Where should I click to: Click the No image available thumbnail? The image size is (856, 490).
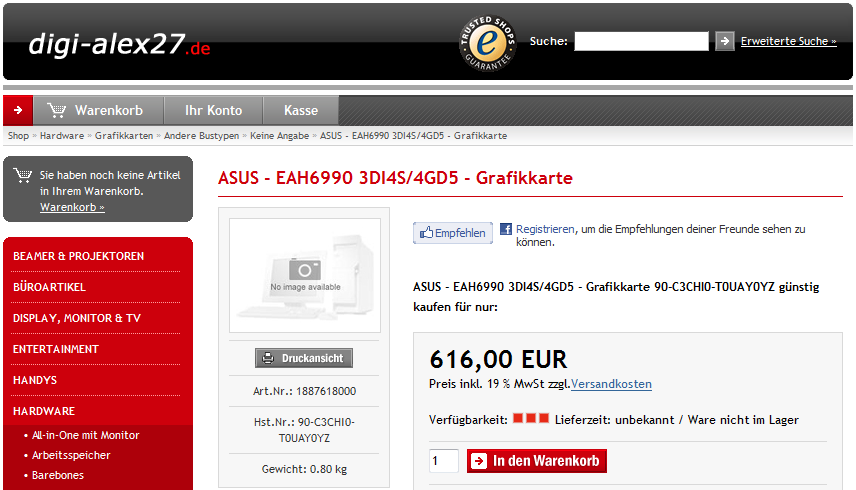coord(305,276)
